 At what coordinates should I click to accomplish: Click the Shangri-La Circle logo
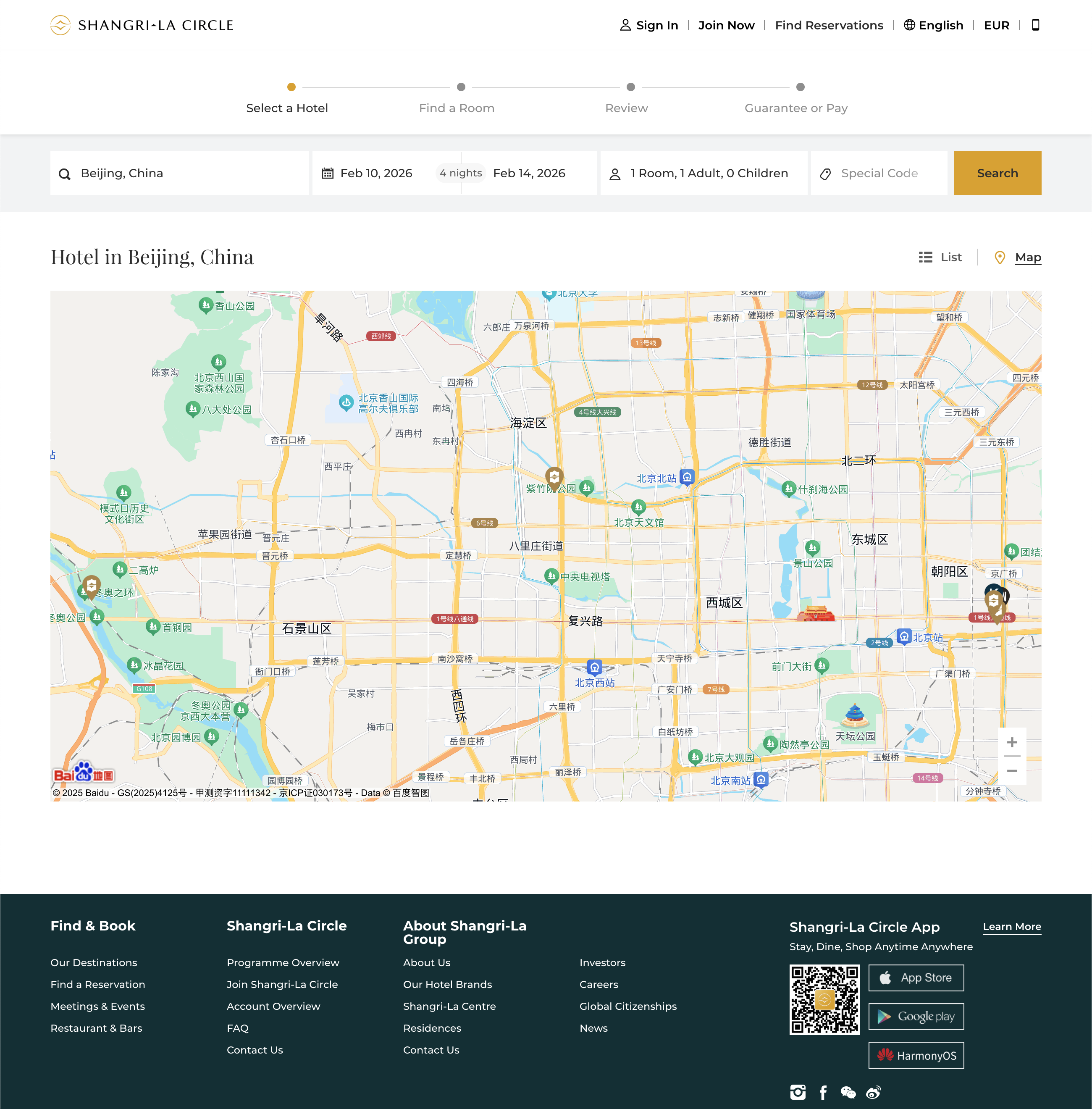pos(142,25)
